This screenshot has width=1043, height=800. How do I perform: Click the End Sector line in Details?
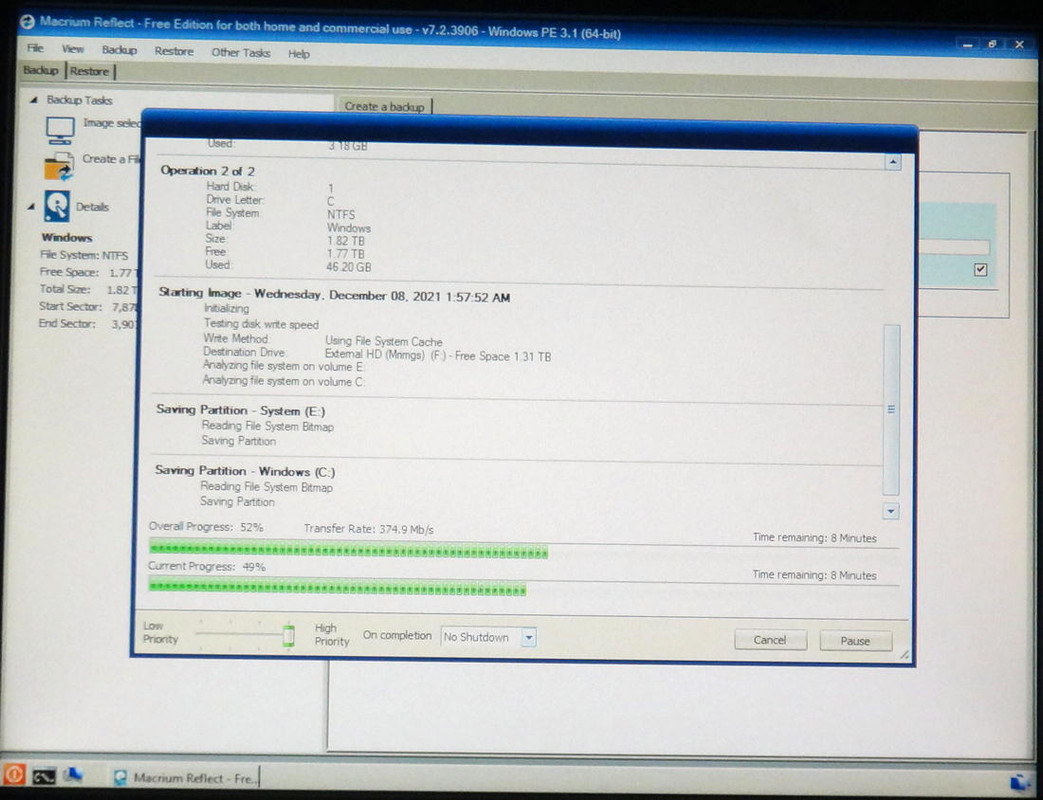[88, 324]
